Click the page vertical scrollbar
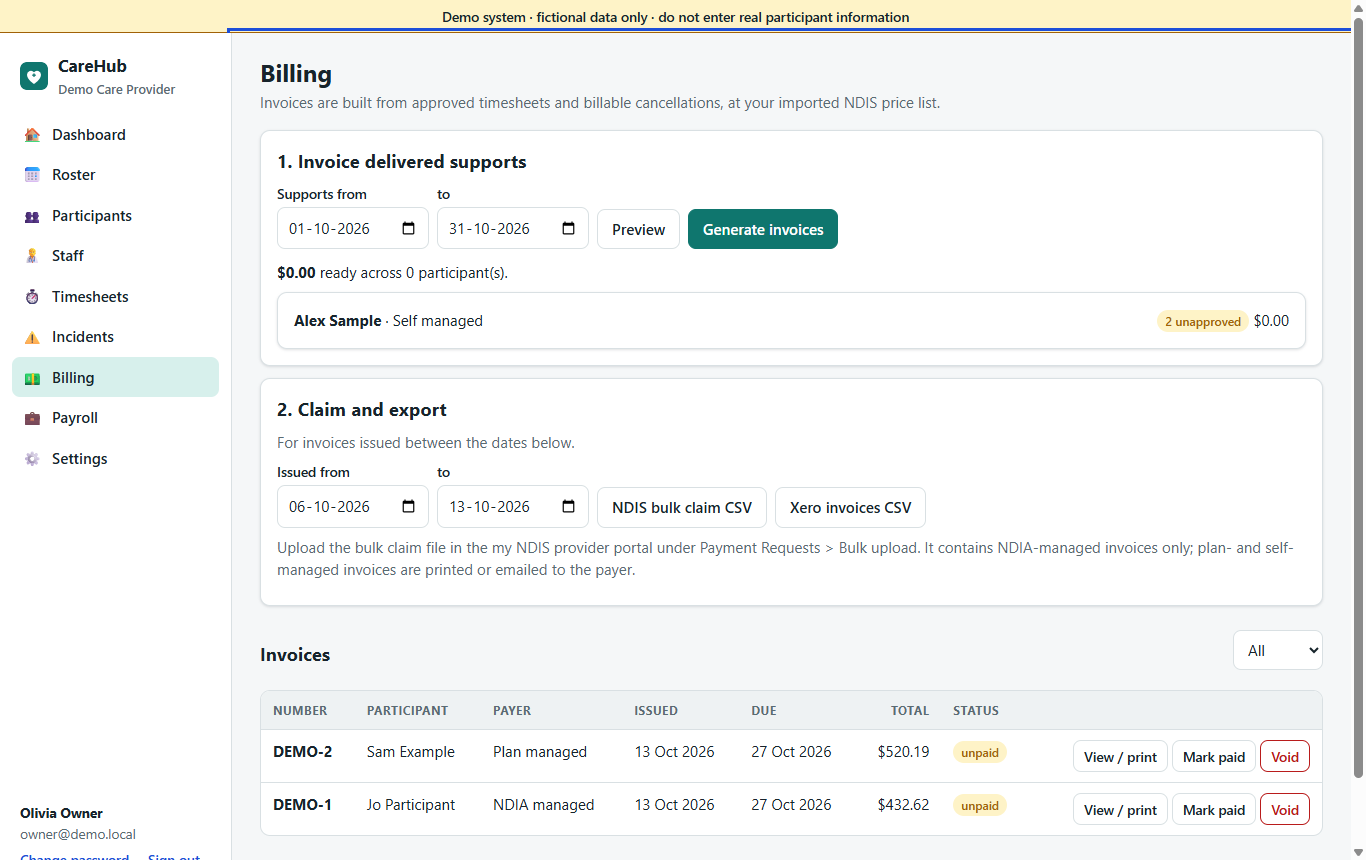The image size is (1366, 860). coord(1357,400)
